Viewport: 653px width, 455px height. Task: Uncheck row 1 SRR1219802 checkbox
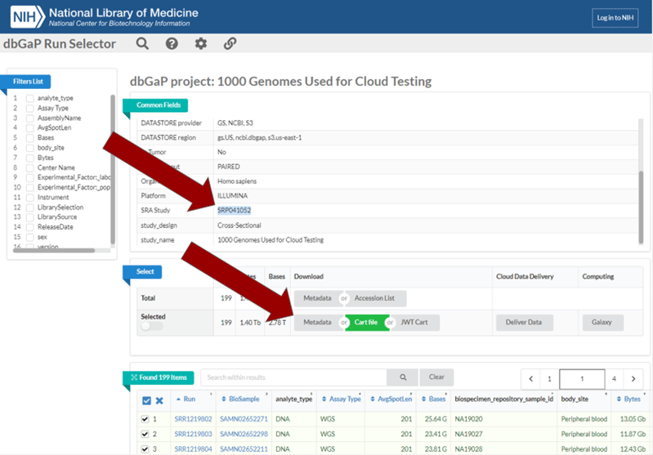(145, 419)
